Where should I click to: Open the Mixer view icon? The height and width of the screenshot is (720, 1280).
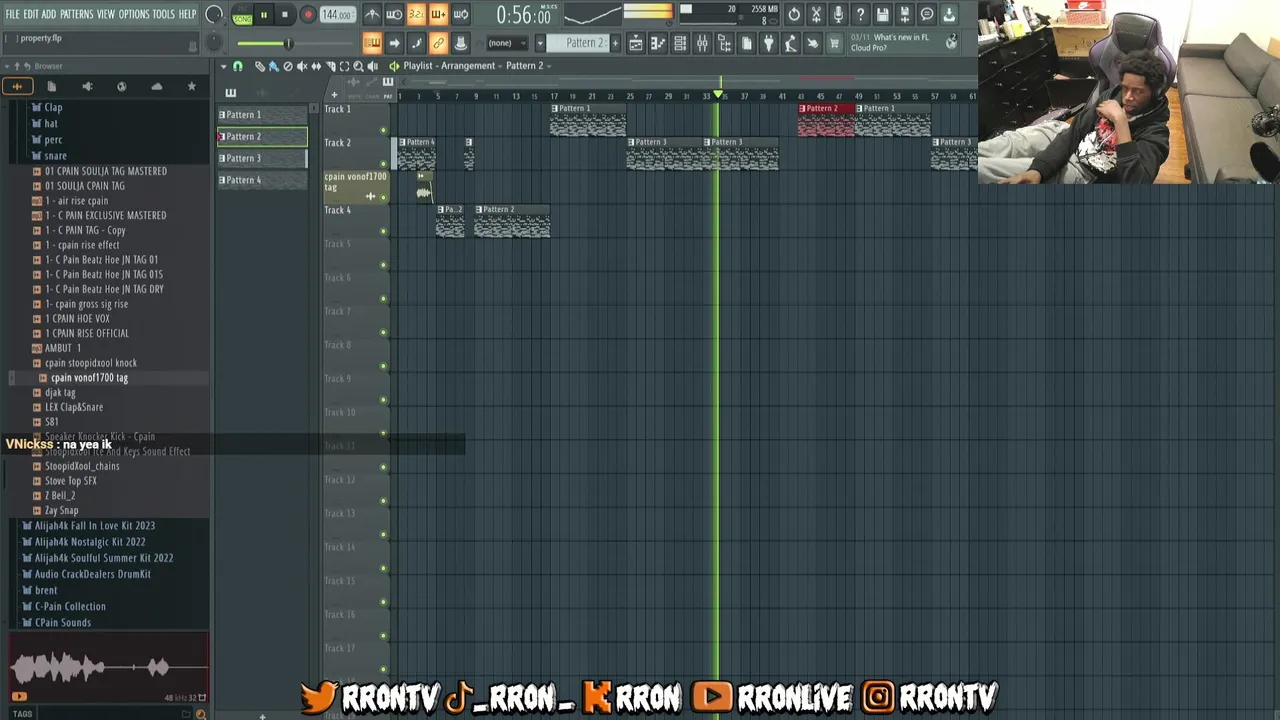pos(702,43)
